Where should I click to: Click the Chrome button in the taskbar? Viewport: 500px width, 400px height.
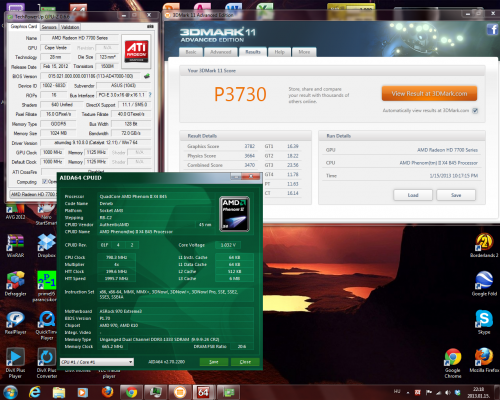tap(131, 392)
